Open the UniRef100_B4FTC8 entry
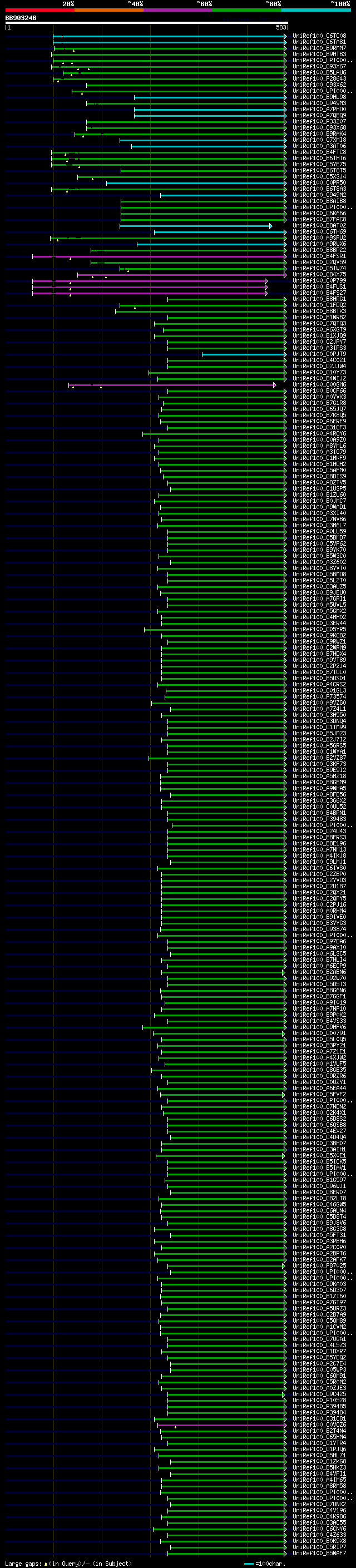This screenshot has height=1568, width=356. (x=319, y=152)
